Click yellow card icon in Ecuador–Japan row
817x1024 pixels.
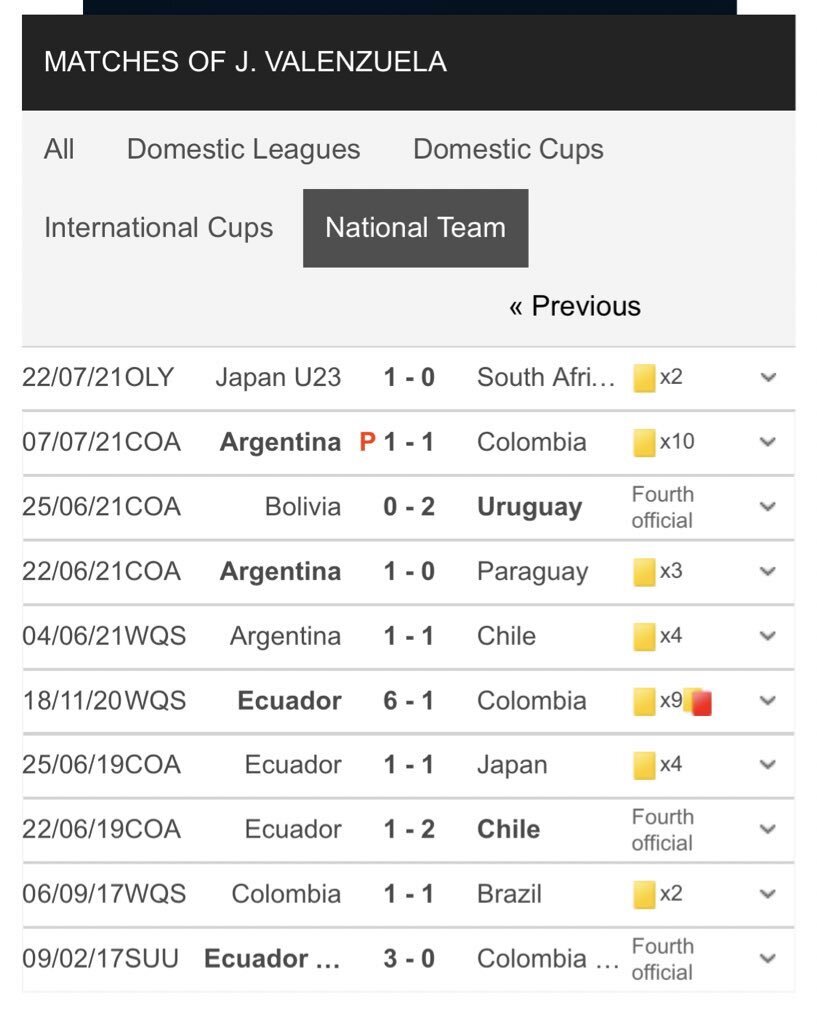pyautogui.click(x=644, y=765)
